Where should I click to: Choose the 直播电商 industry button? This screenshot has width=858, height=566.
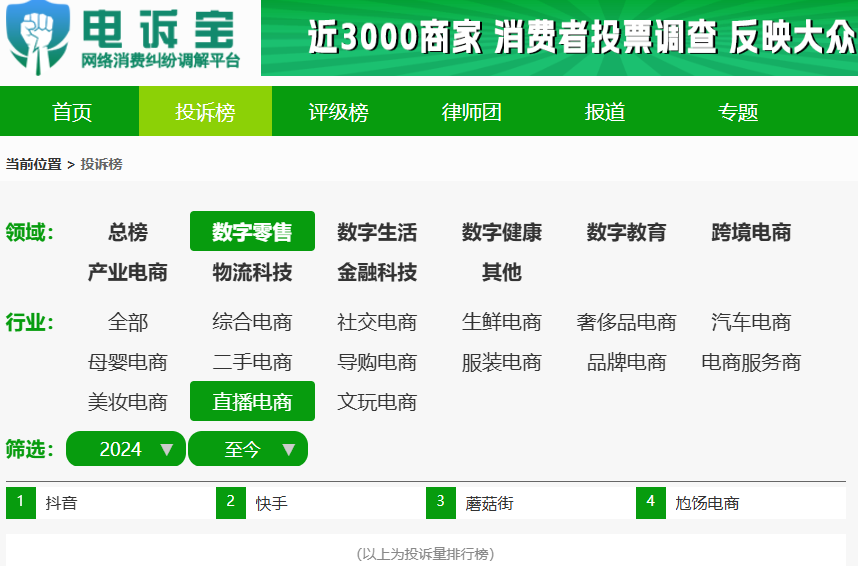[252, 401]
